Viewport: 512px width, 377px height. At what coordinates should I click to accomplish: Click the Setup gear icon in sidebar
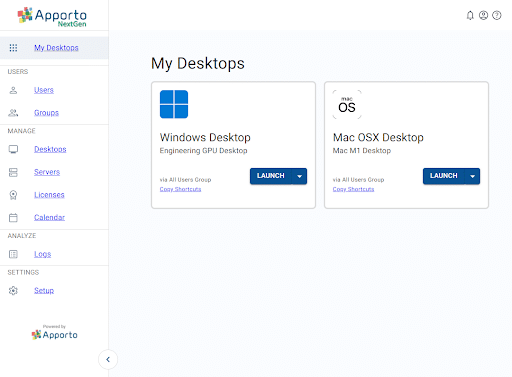tap(13, 290)
